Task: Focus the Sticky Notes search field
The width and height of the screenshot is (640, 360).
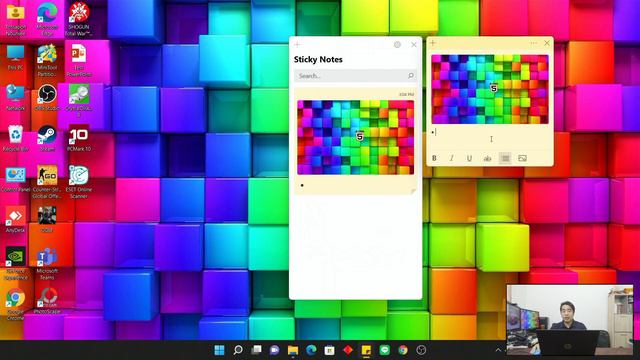Action: coord(355,76)
